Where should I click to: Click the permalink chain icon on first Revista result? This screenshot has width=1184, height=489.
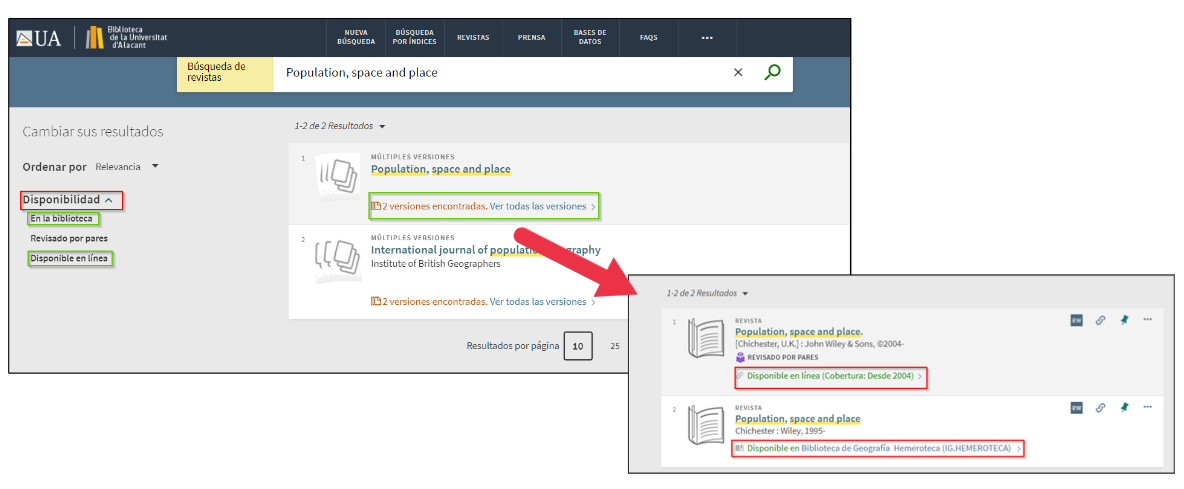point(1100,320)
